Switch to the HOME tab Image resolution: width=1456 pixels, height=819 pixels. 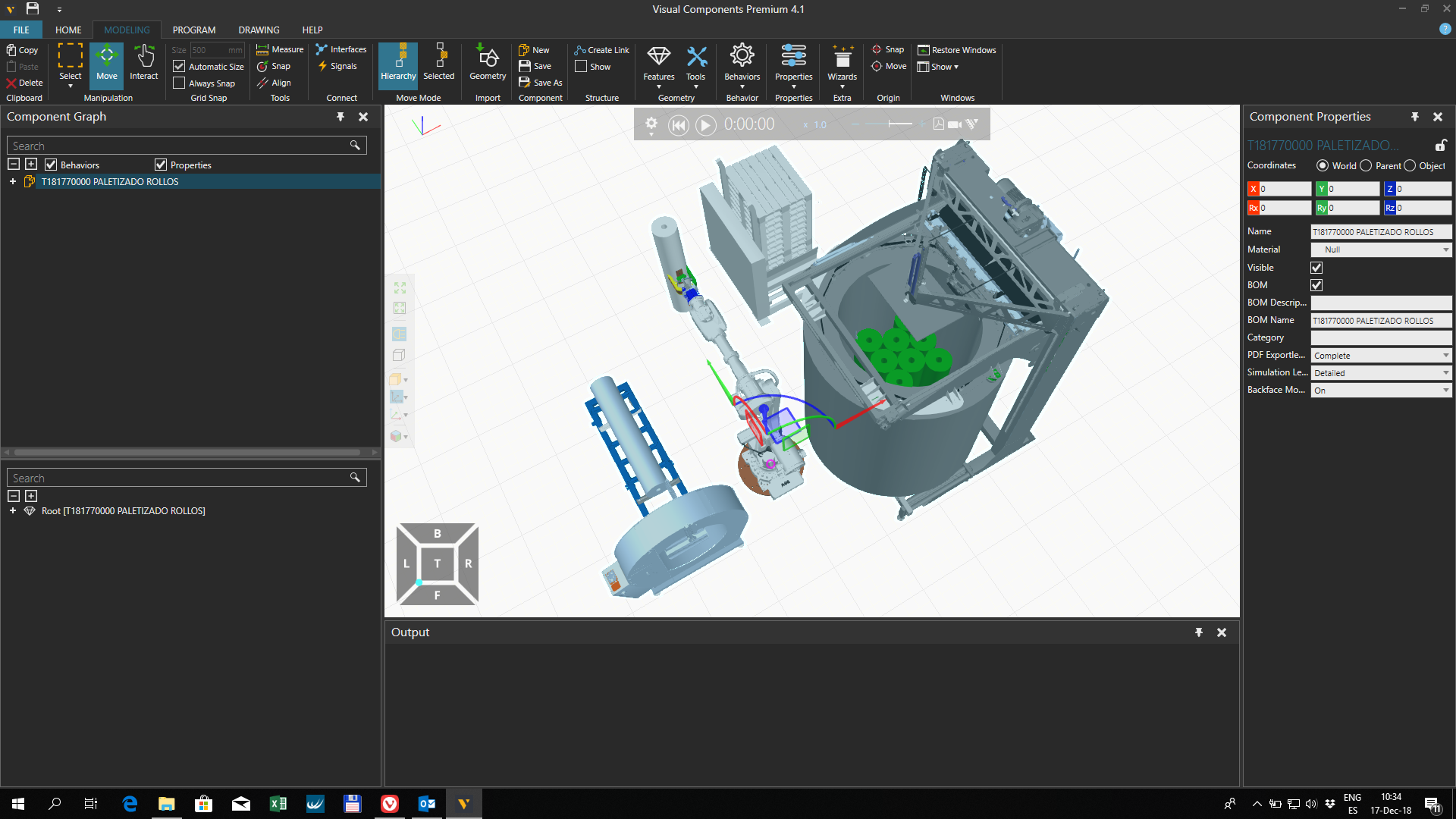(x=68, y=30)
